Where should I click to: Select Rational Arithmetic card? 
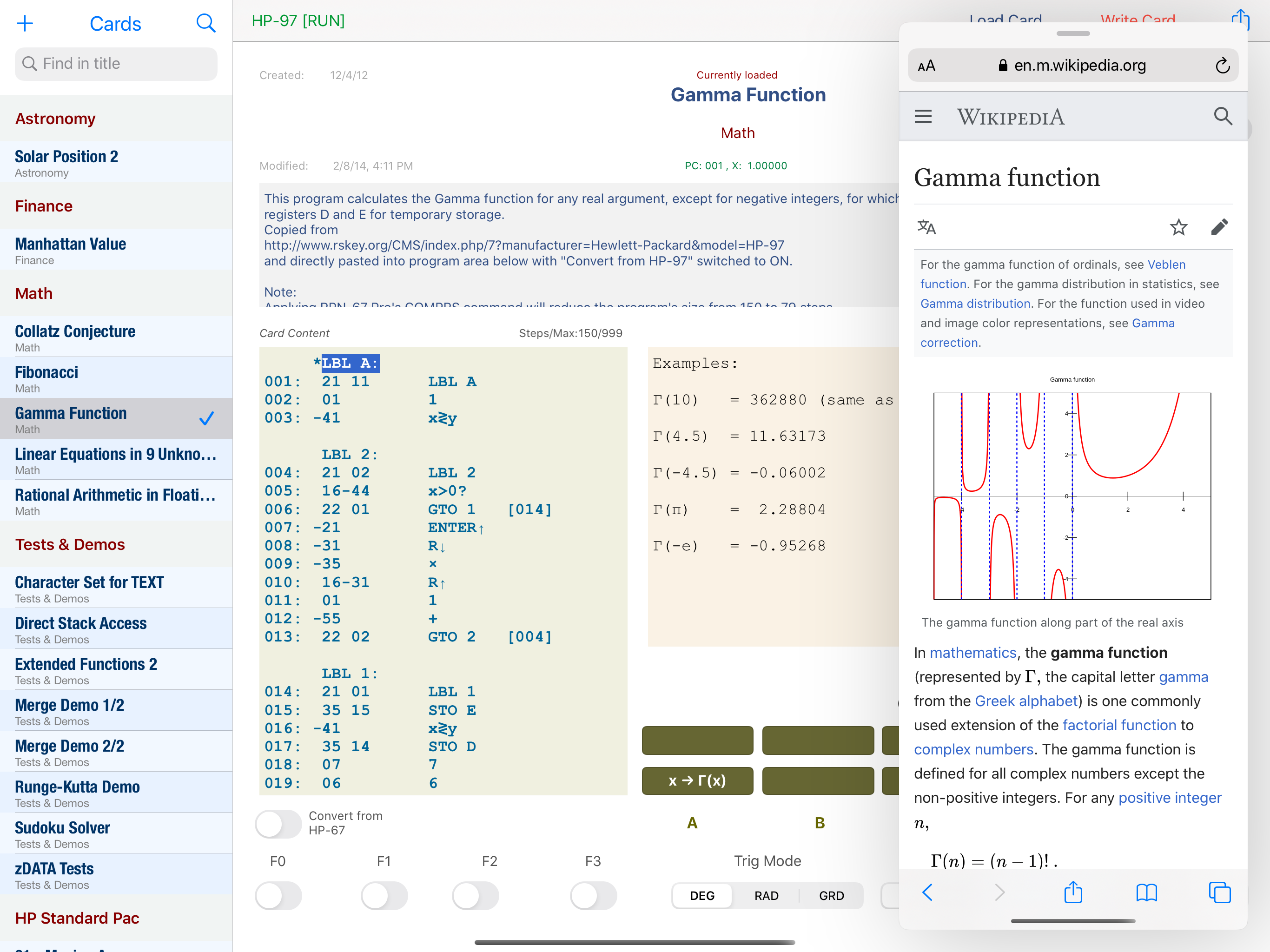[116, 500]
